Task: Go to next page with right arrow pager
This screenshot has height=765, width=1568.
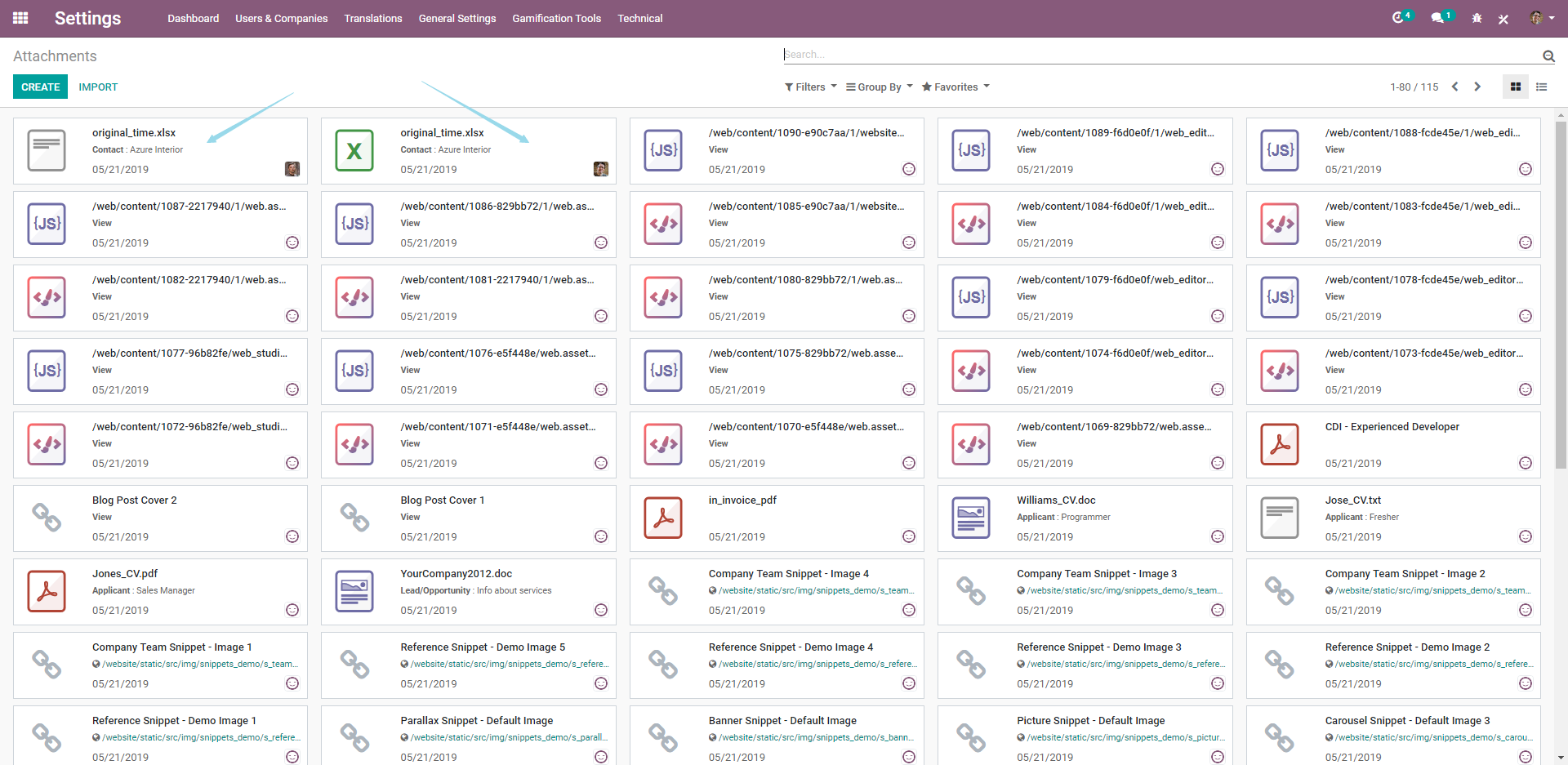Action: pos(1477,86)
